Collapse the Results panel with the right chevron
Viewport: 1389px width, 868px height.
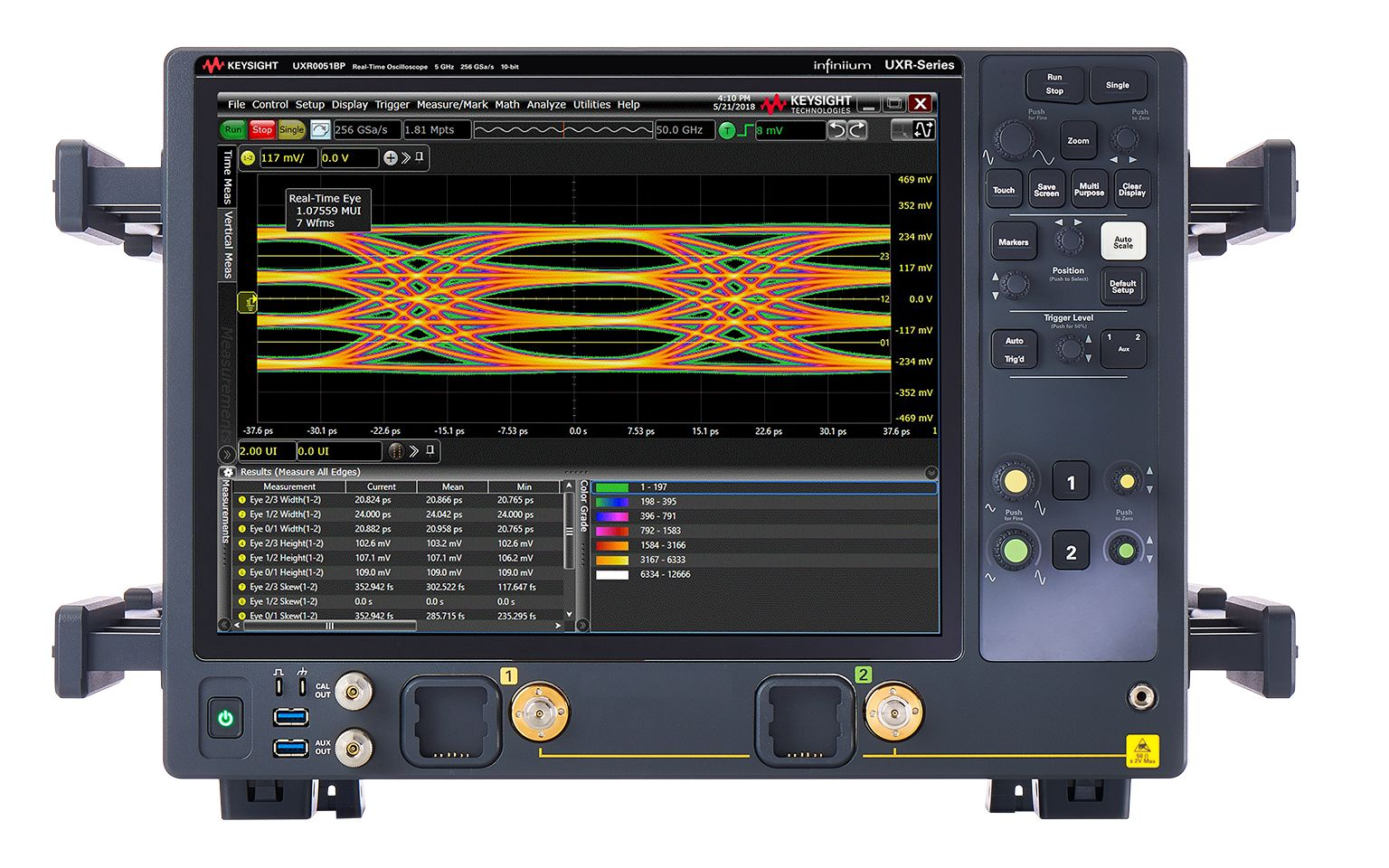pos(931,473)
